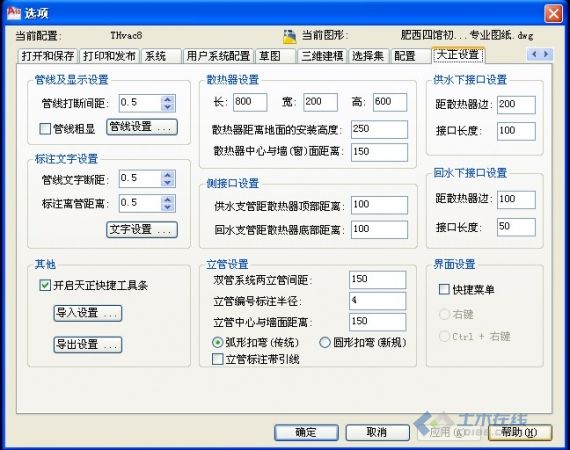Edit 双管系统两立管间距 field

click(x=377, y=280)
